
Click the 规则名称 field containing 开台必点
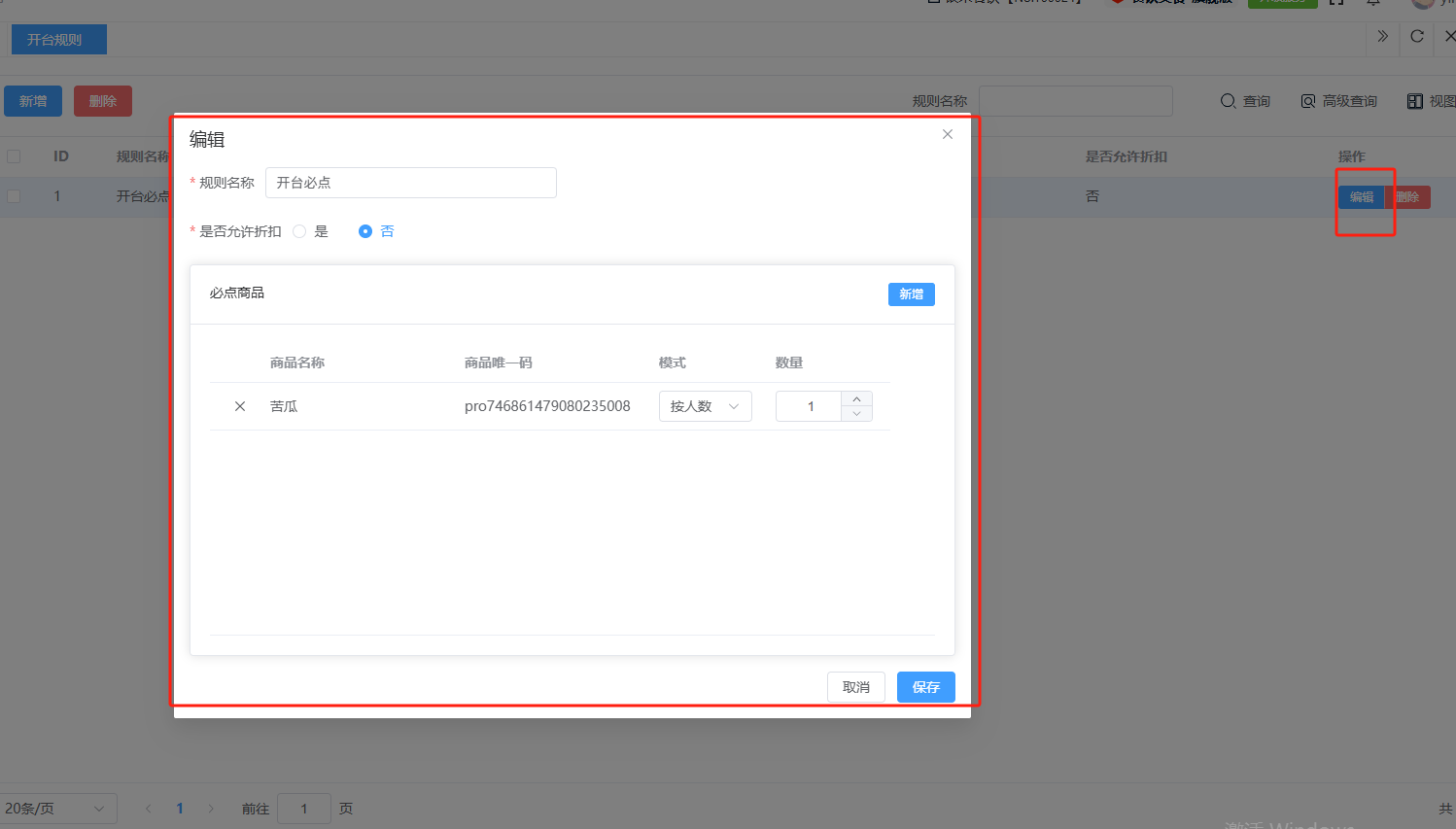[410, 183]
